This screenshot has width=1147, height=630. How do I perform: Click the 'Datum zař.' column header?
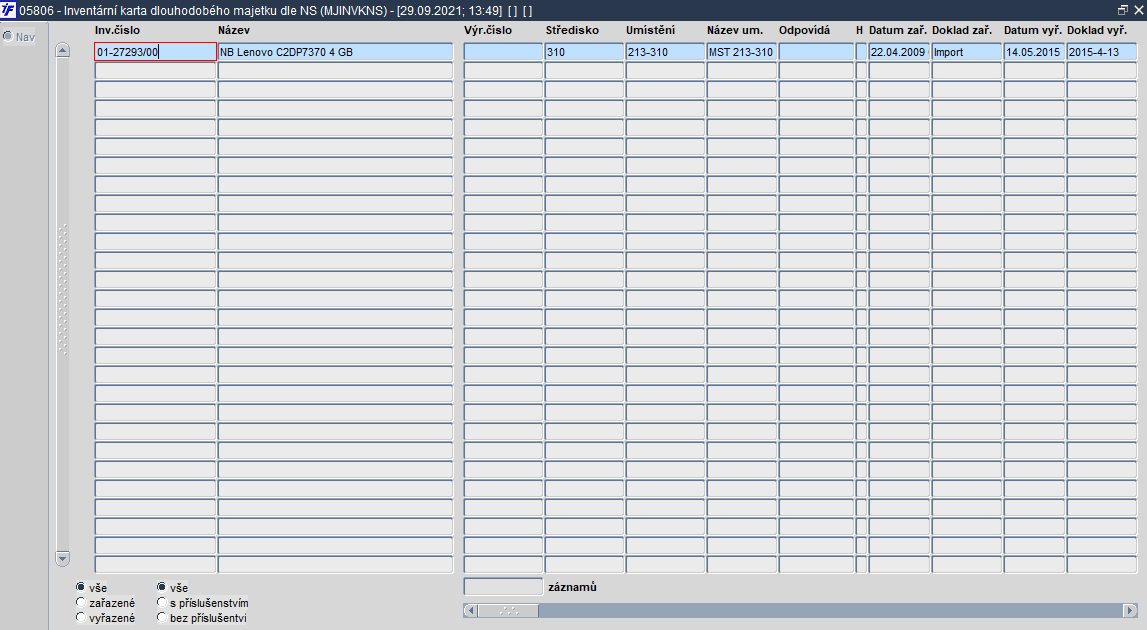tap(898, 30)
